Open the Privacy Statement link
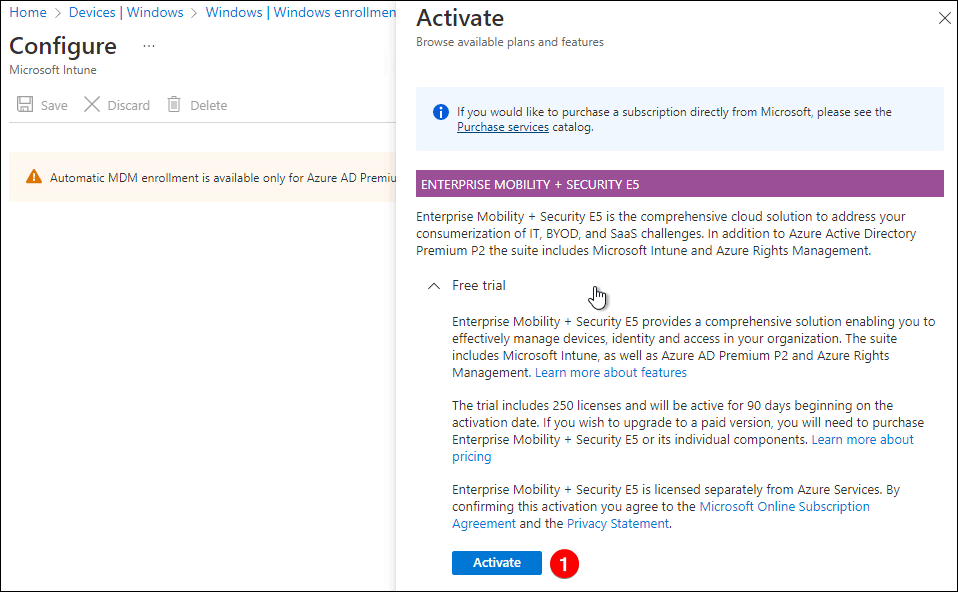958x592 pixels. click(x=618, y=524)
